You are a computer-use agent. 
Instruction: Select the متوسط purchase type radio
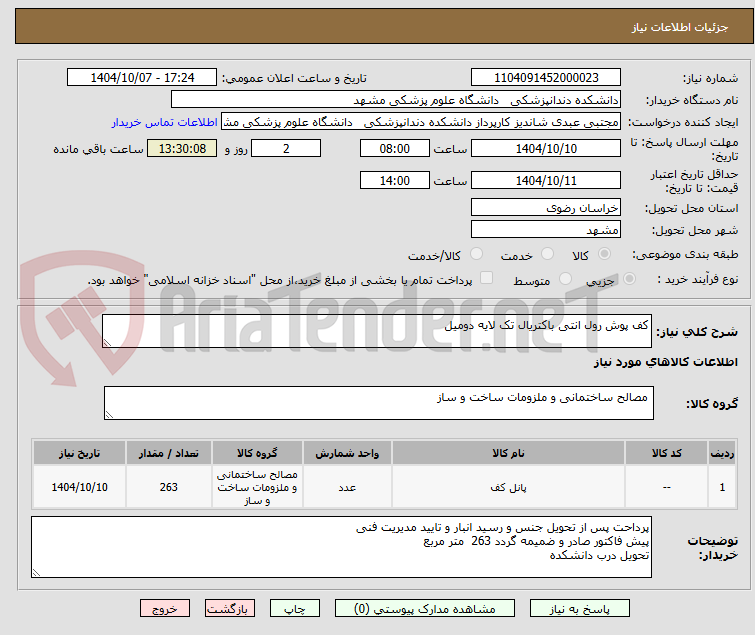tap(565, 279)
